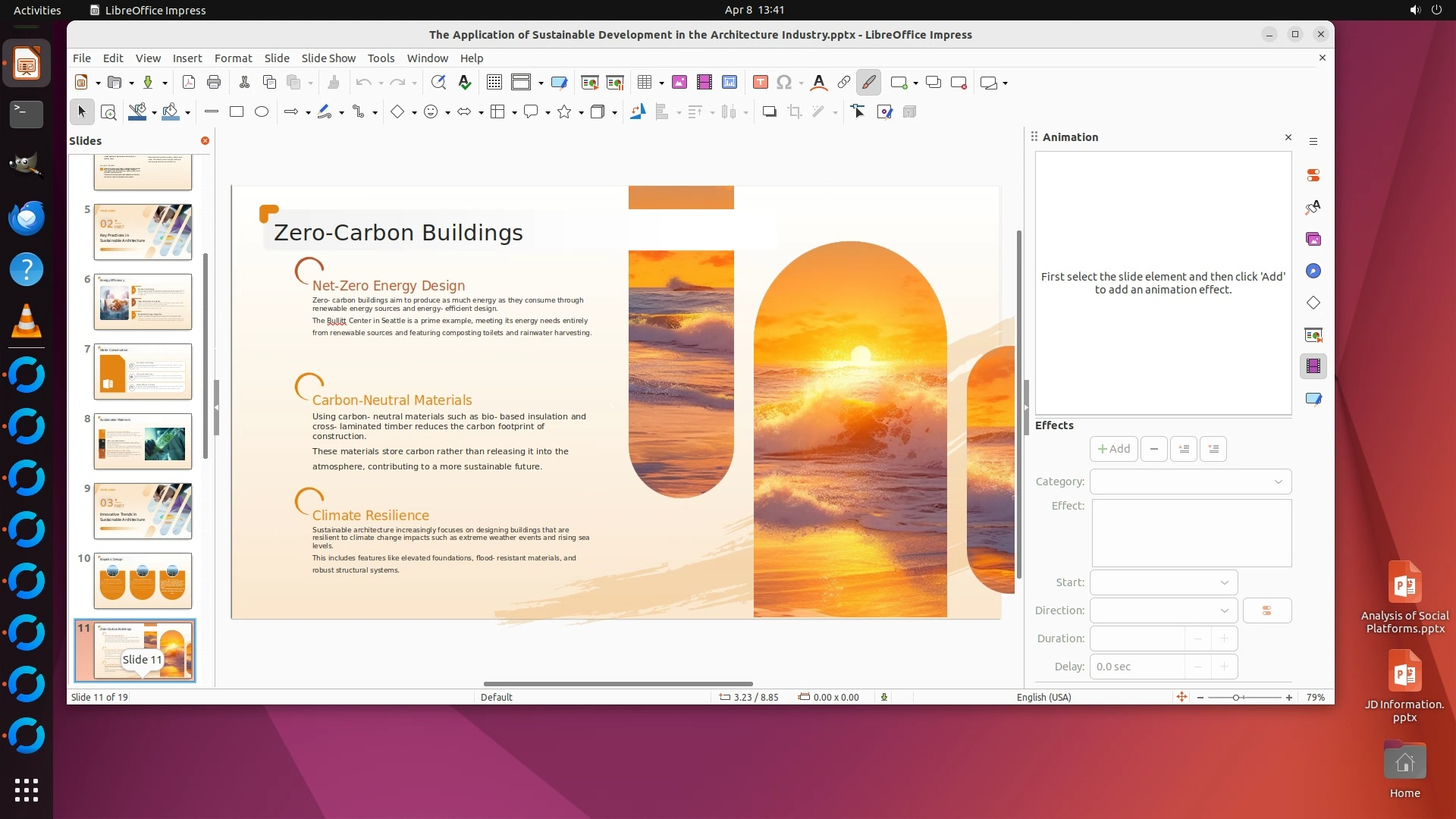The height and width of the screenshot is (819, 1456).
Task: Toggle the Shadow toolbar button
Action: [x=769, y=112]
